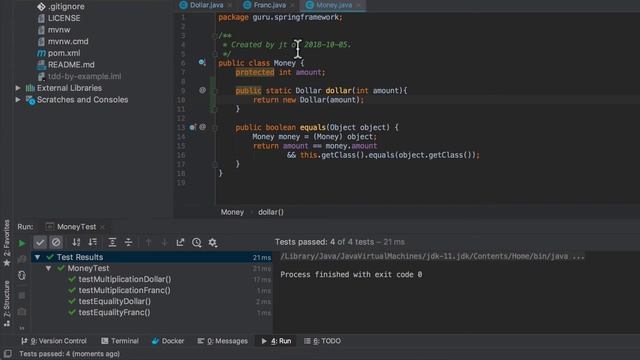Toggle the Run tool window button
The width and height of the screenshot is (640, 360).
point(276,341)
